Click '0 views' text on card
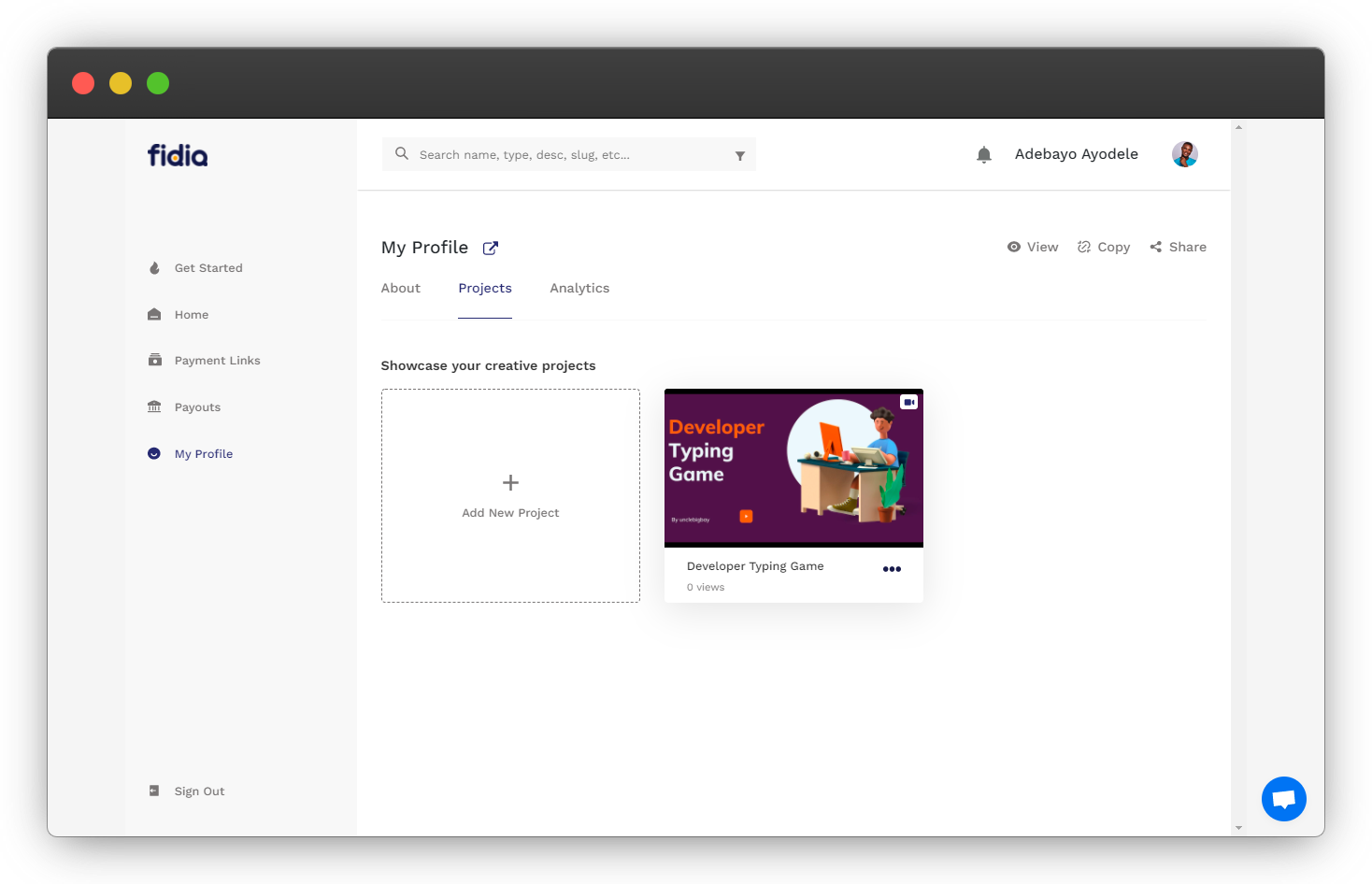 point(706,588)
